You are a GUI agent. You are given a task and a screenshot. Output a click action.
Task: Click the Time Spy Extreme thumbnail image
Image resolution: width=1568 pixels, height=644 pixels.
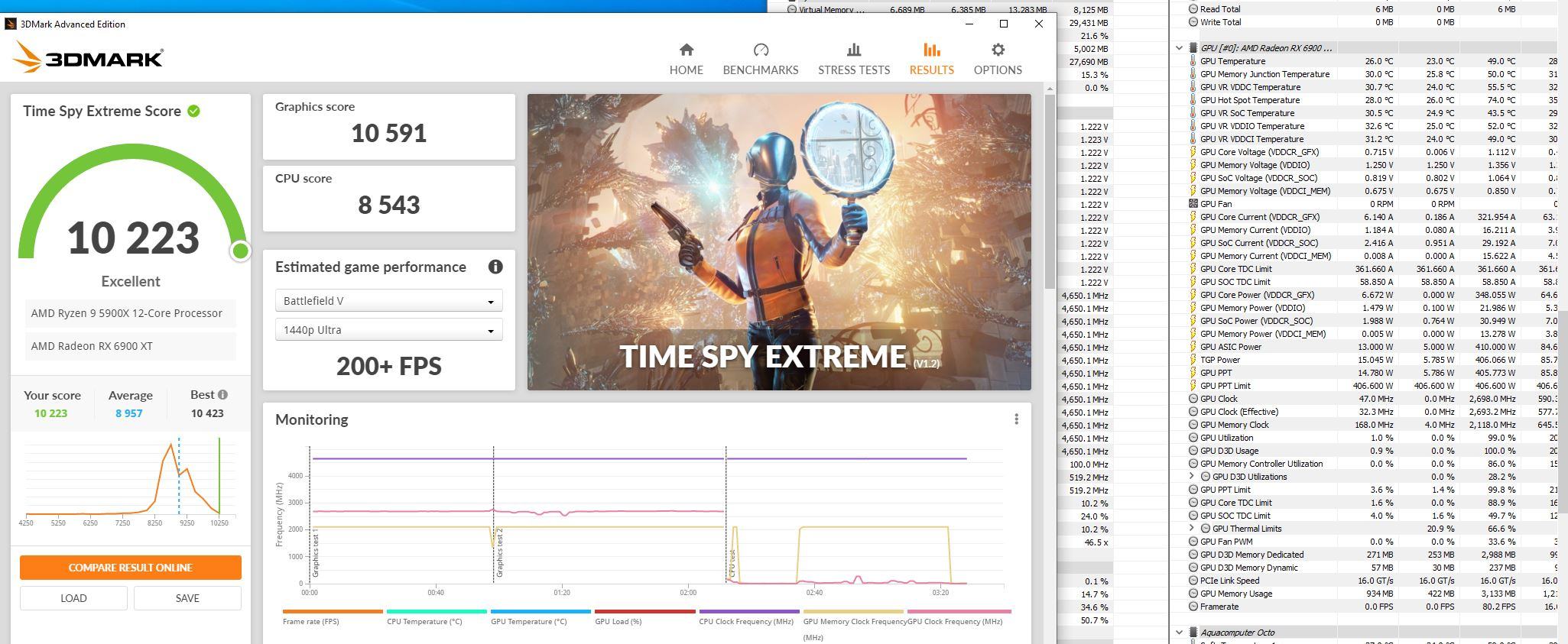tap(779, 242)
